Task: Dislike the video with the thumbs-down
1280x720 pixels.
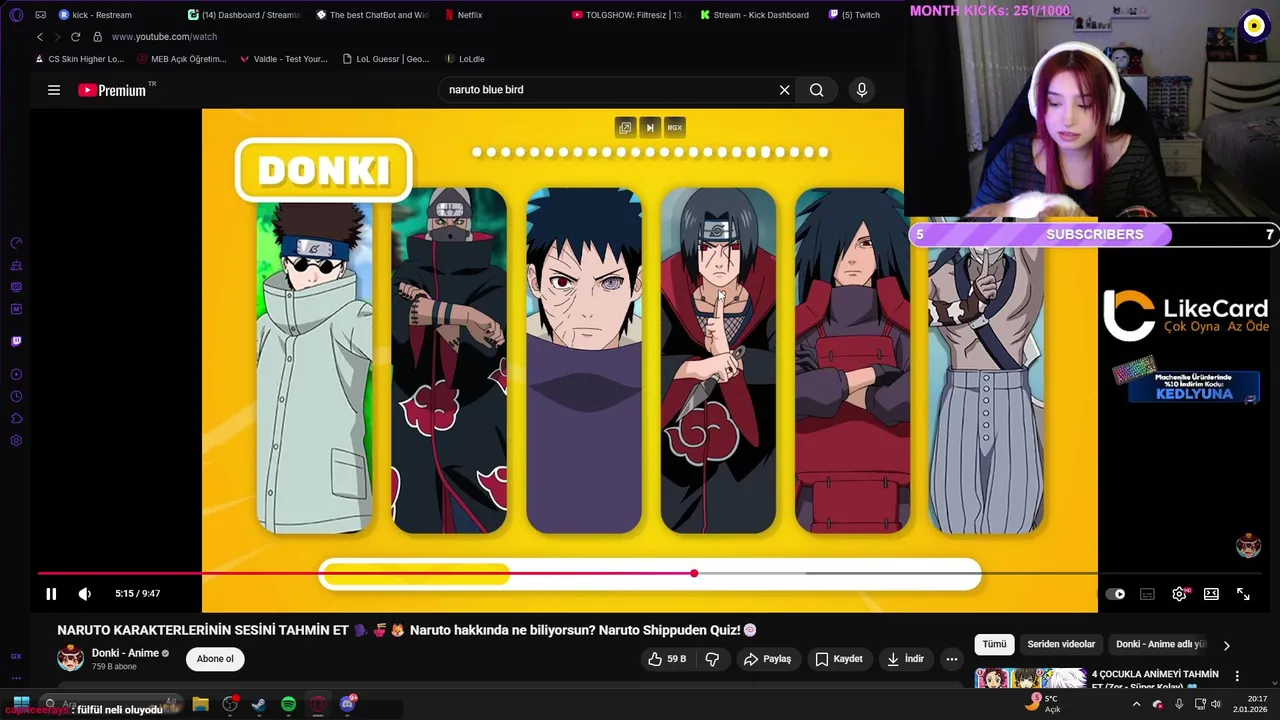Action: point(712,659)
